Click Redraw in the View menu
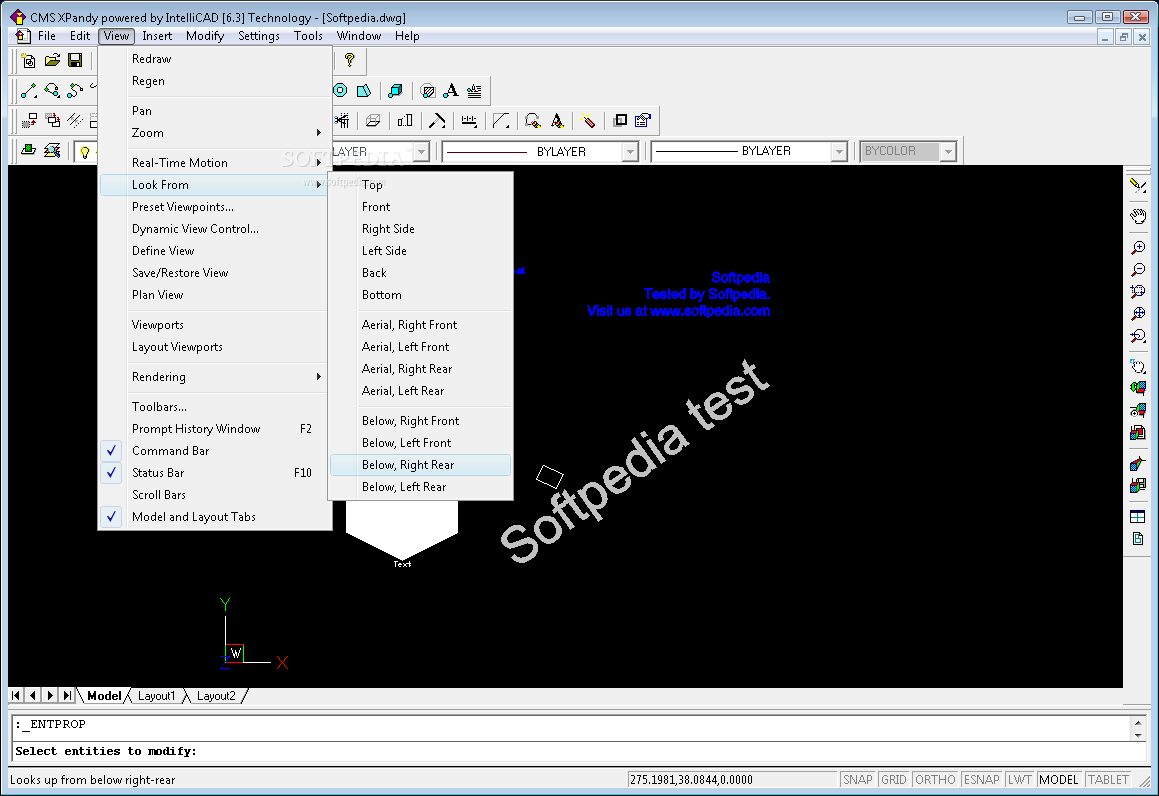Screen dimensions: 1159x796 click(214, 59)
